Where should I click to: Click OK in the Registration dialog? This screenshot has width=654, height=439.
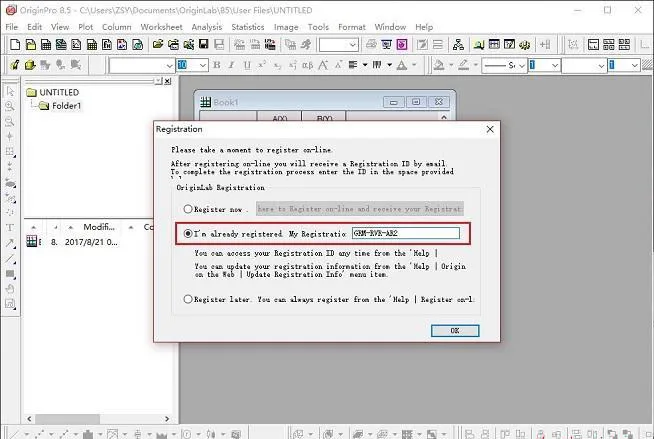[455, 331]
